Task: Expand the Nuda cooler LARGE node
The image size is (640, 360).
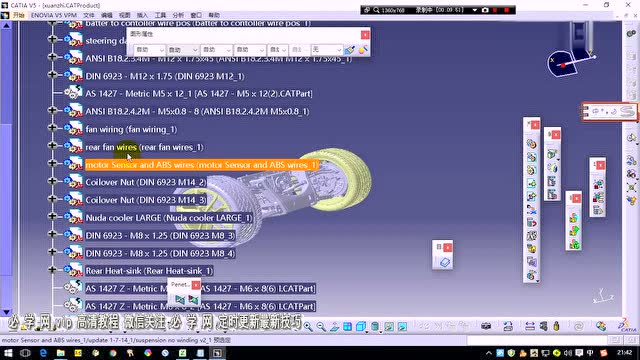Action: 52,217
